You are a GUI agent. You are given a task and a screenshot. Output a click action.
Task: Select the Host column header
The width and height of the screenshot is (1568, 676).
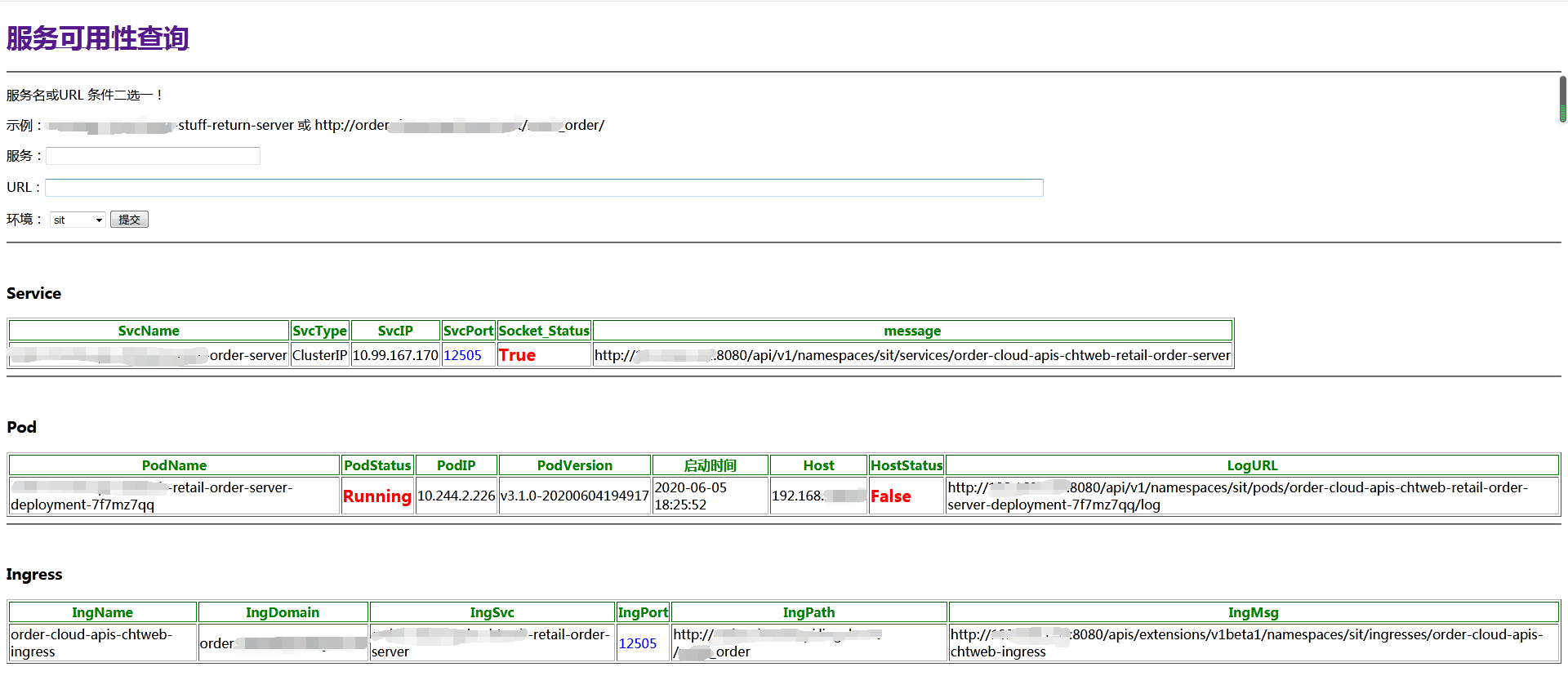(x=818, y=465)
